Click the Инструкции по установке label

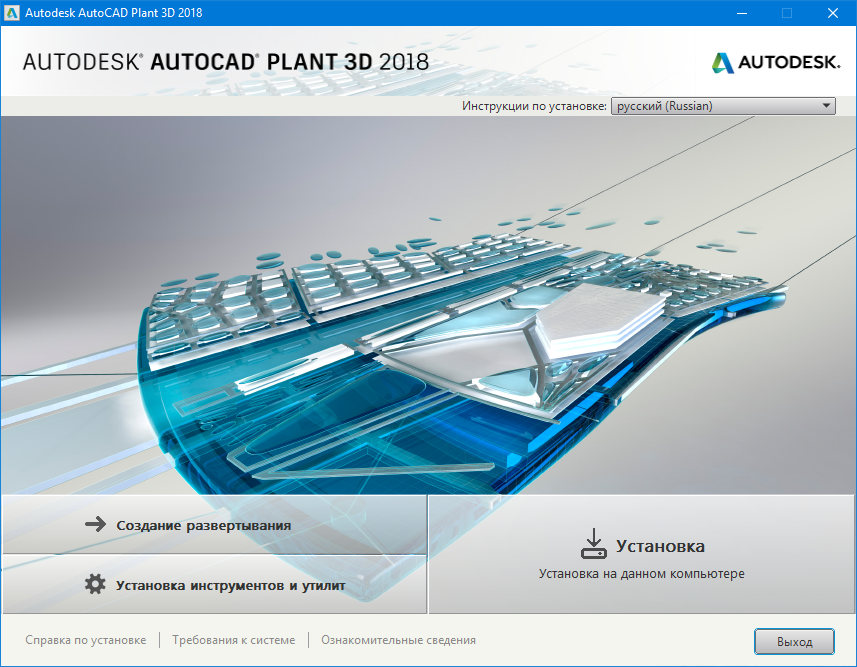(x=534, y=106)
